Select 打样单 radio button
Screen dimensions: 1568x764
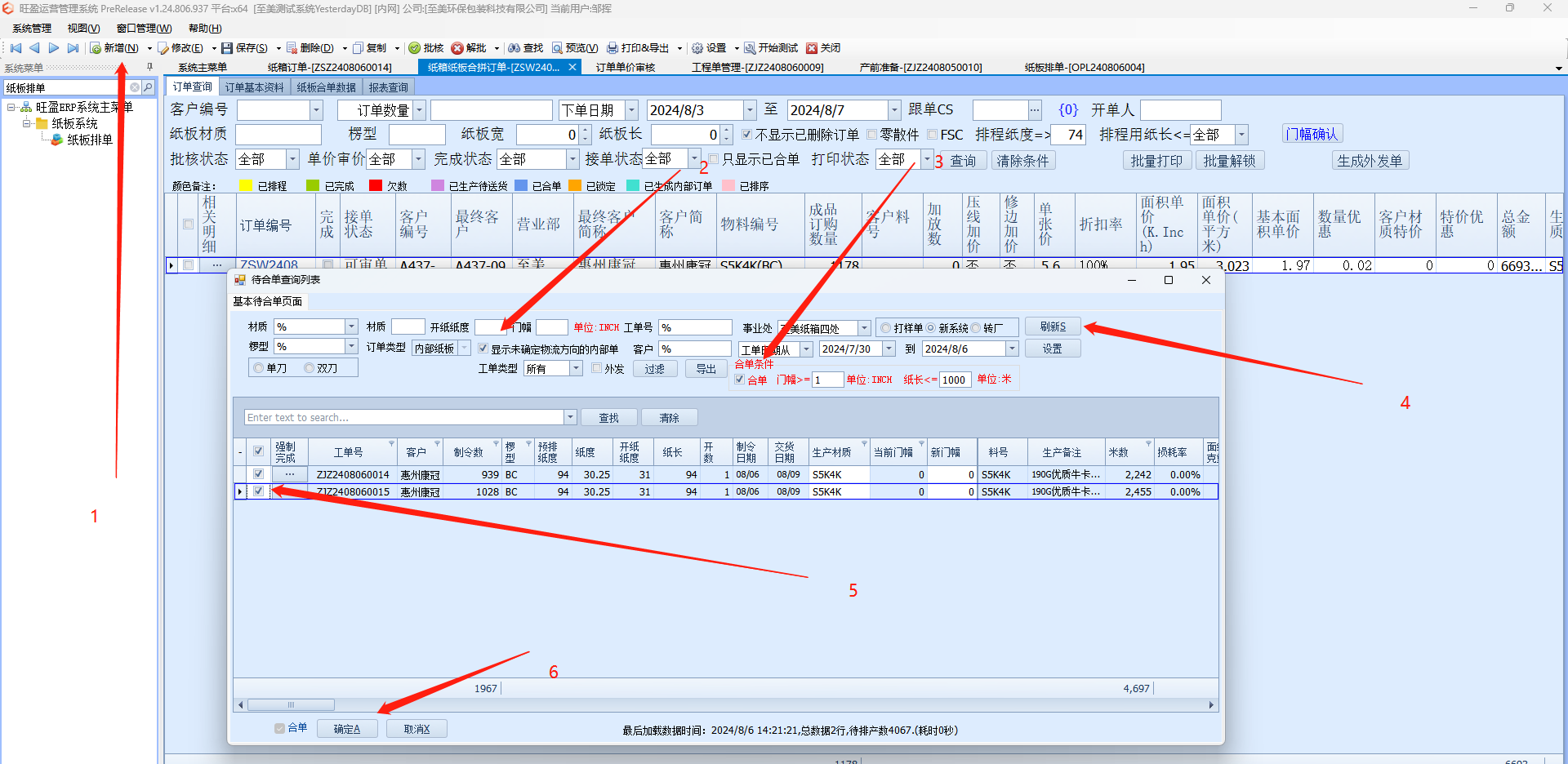[886, 328]
